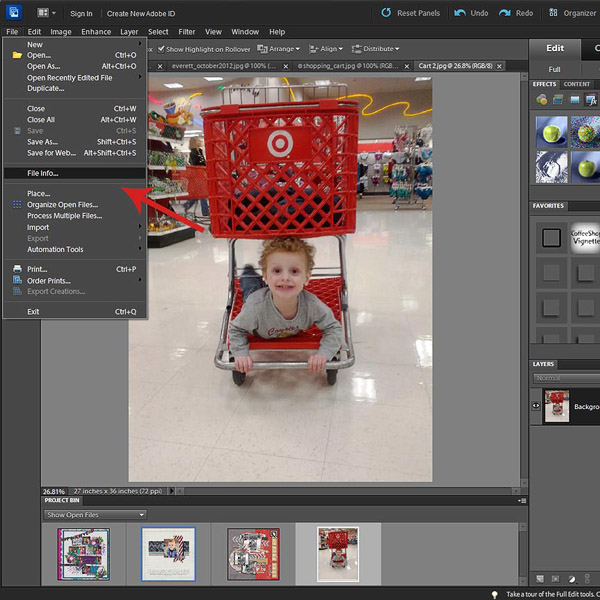Switch to the Edit panel tab

[x=555, y=49]
